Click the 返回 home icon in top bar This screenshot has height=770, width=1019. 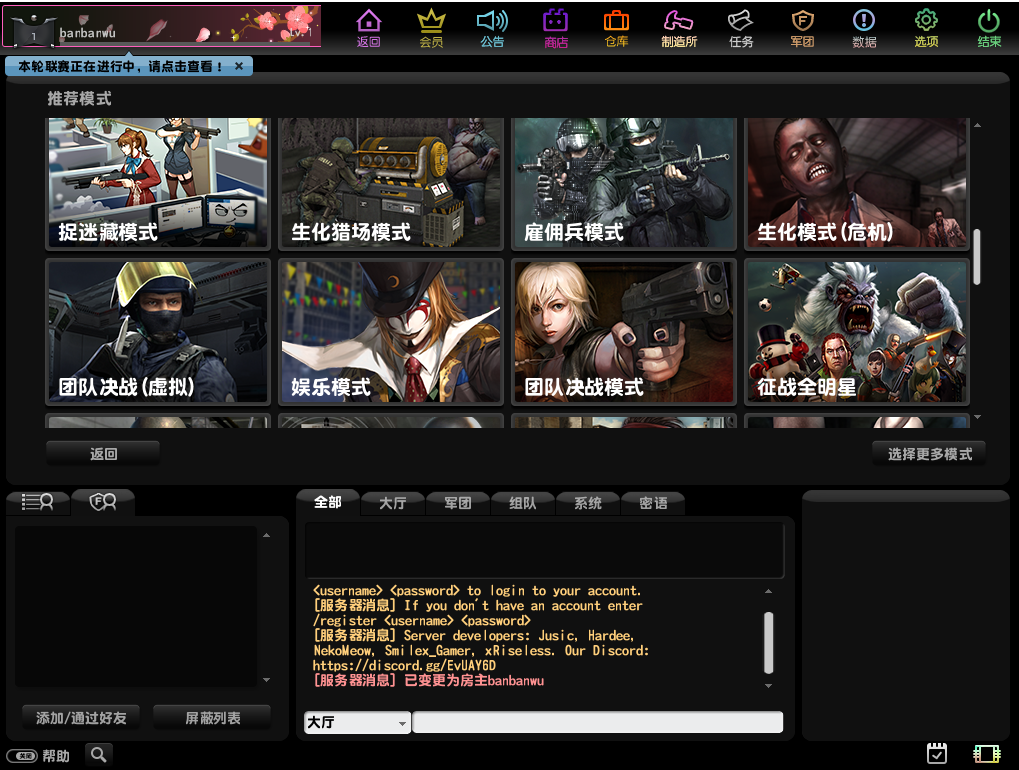[369, 28]
